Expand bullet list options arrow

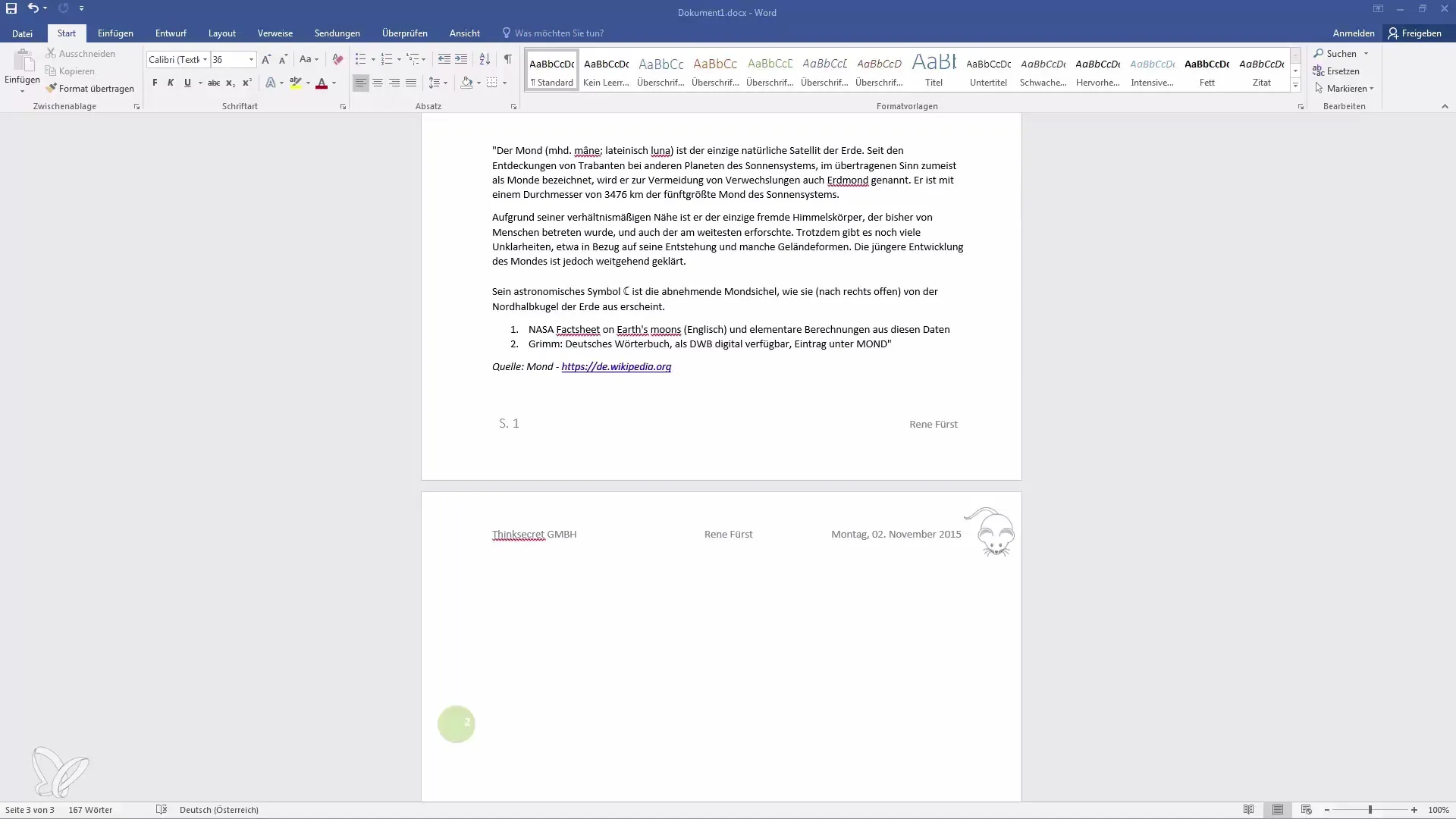click(373, 59)
